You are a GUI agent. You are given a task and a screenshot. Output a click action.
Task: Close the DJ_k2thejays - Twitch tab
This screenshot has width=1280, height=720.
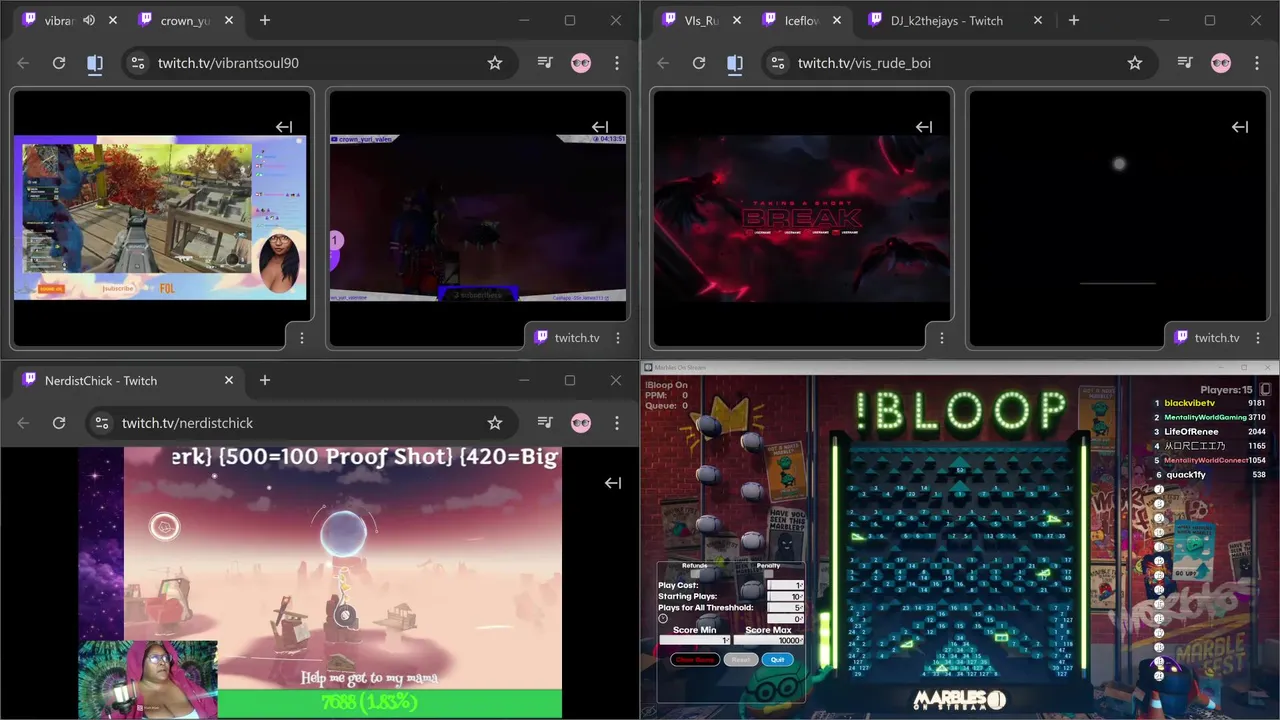(x=1037, y=20)
